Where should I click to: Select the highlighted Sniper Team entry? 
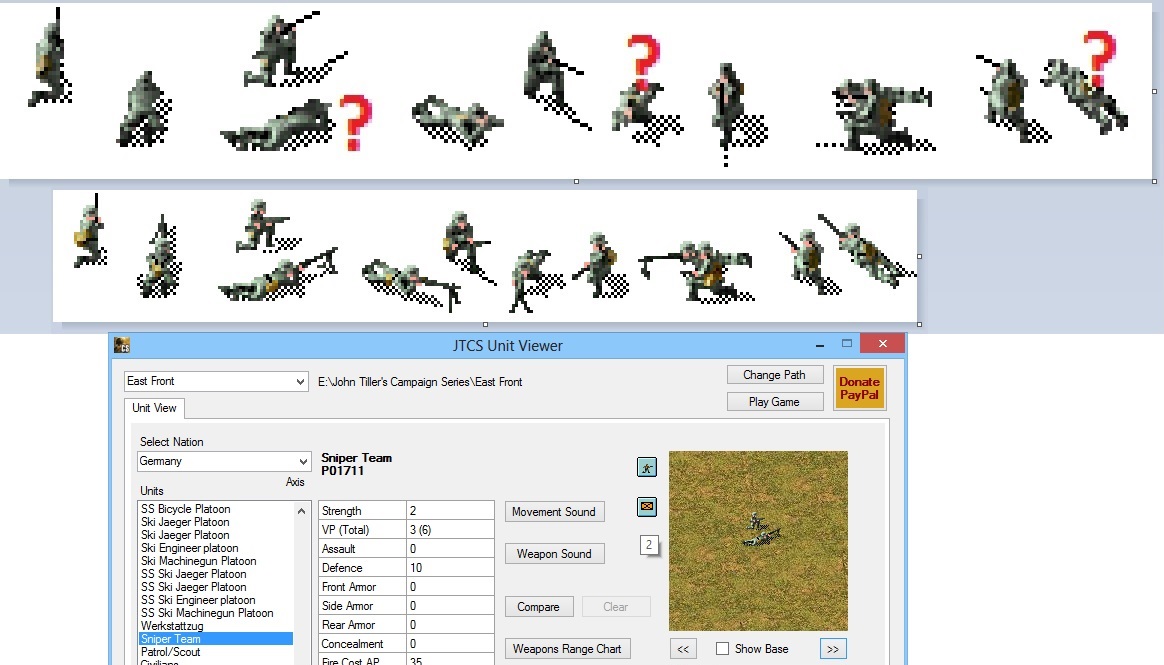click(216, 639)
